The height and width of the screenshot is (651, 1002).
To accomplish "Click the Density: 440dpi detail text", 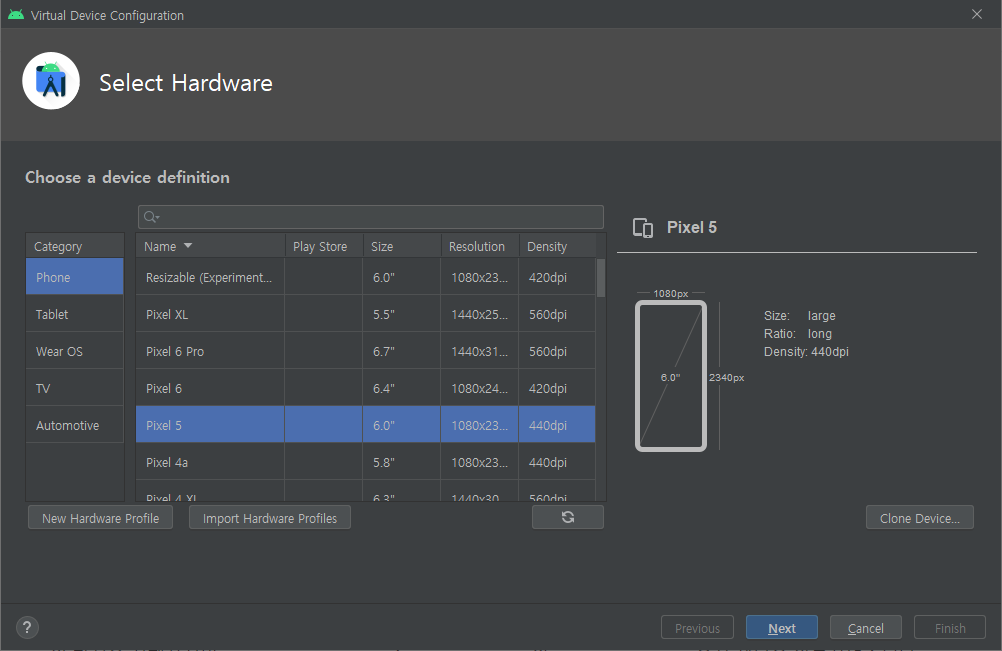I will (x=806, y=351).
